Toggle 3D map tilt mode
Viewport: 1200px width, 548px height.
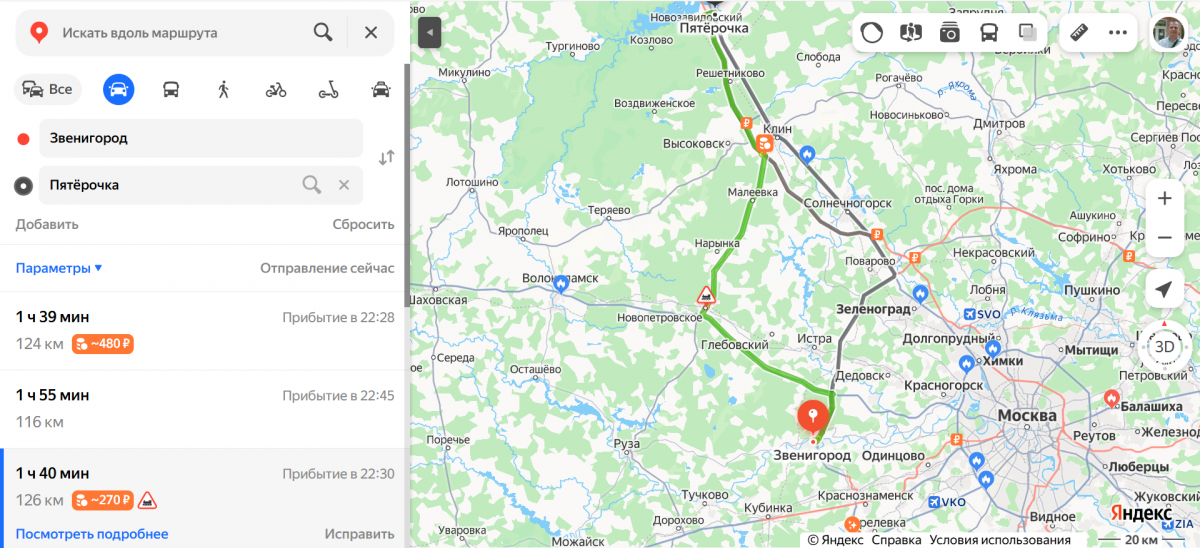(x=1164, y=346)
